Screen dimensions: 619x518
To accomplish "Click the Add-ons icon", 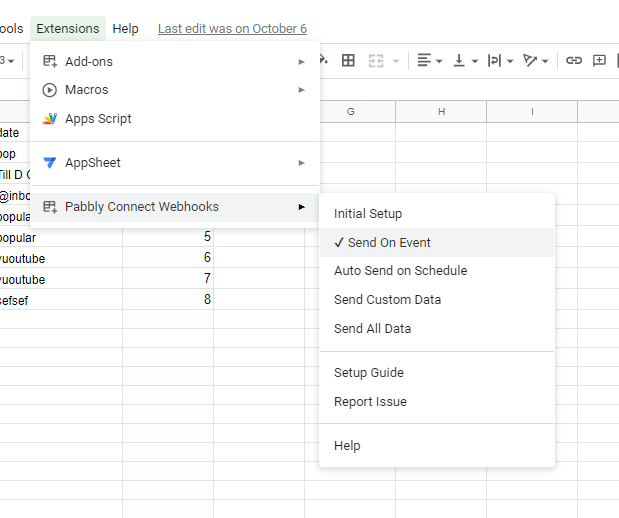I will pos(50,61).
